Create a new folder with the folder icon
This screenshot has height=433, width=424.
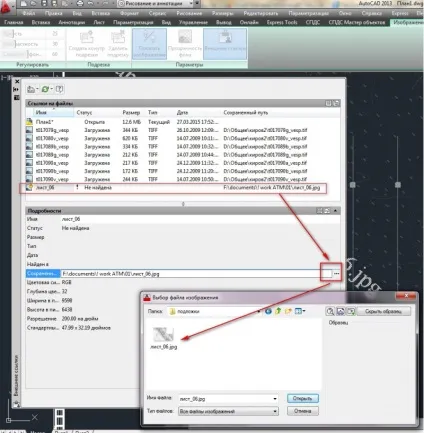point(288,311)
